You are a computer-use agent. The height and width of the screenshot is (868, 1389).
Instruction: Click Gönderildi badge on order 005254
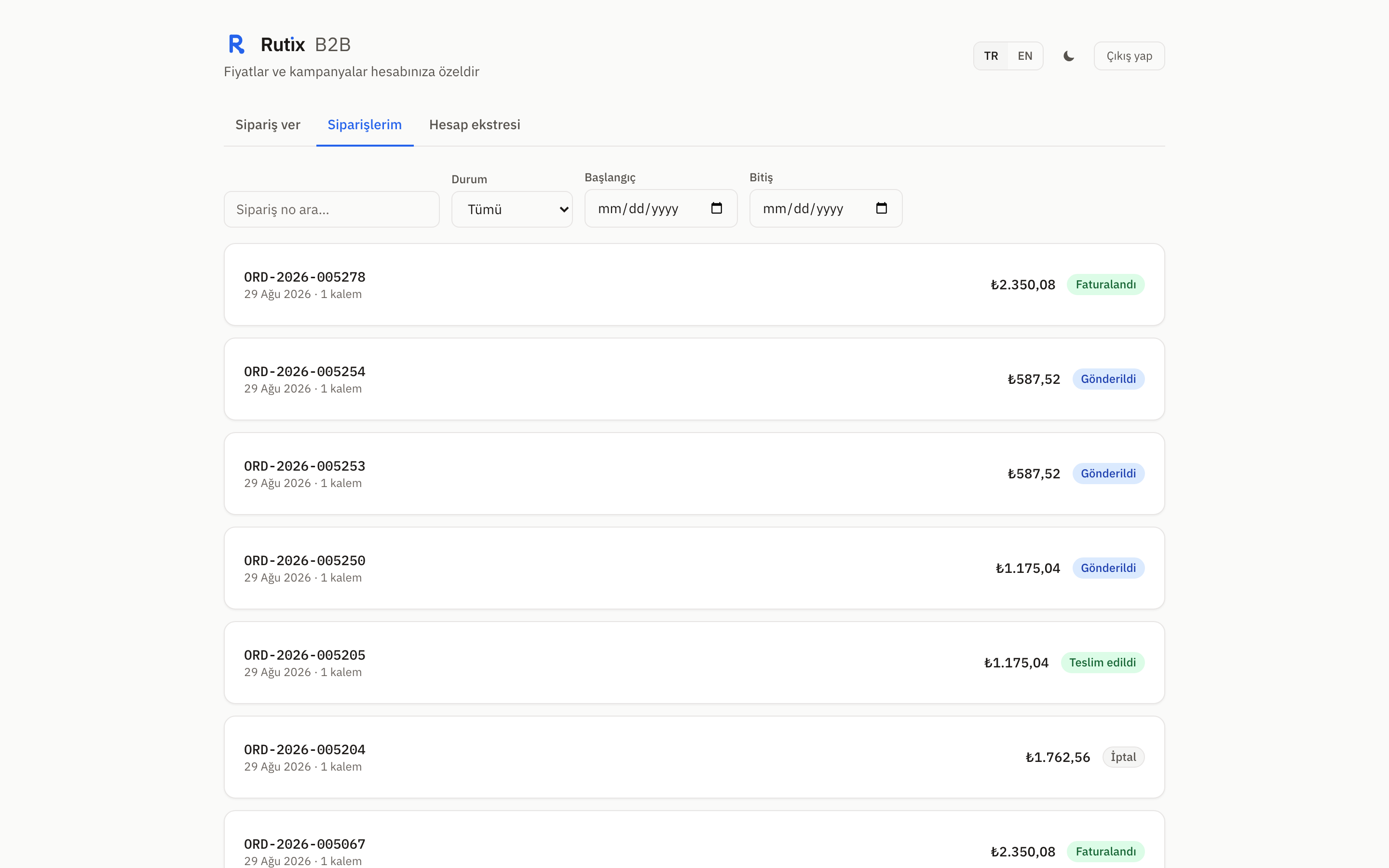tap(1108, 379)
